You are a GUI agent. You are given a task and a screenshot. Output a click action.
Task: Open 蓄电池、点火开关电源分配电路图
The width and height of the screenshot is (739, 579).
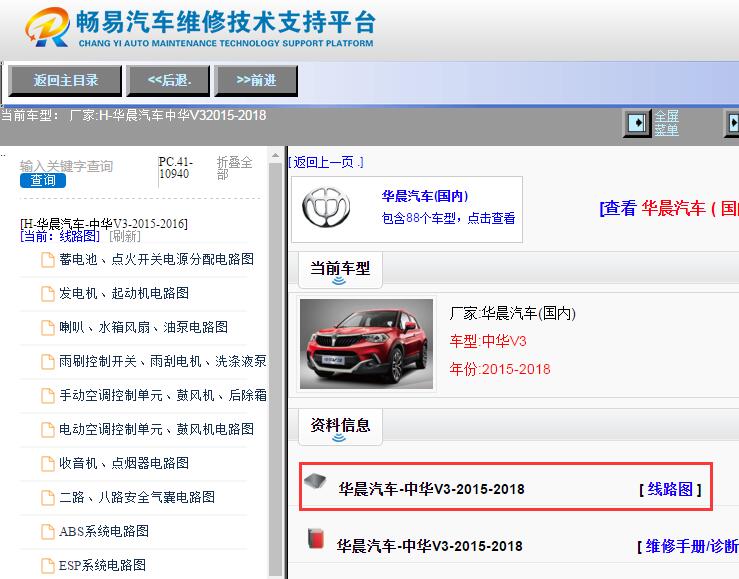click(x=156, y=259)
